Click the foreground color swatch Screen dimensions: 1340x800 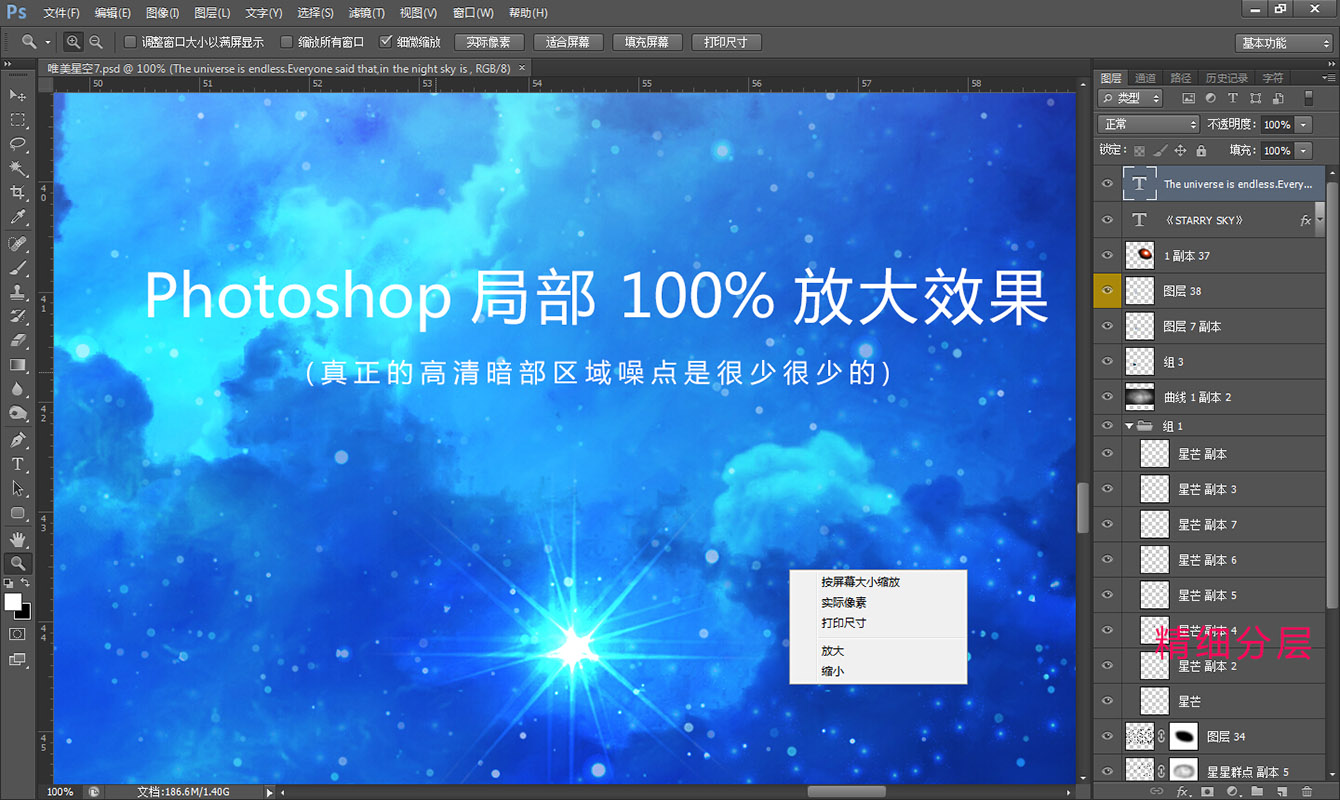tap(13, 601)
